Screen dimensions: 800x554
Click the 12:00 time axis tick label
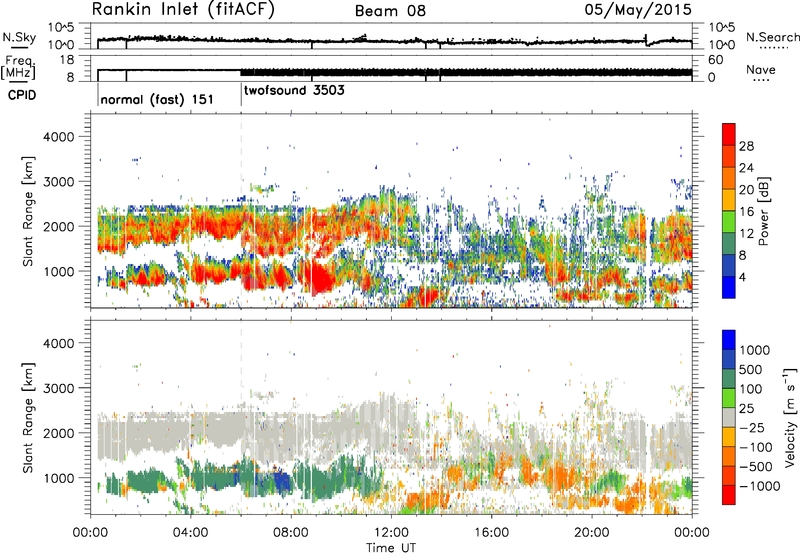click(x=391, y=533)
